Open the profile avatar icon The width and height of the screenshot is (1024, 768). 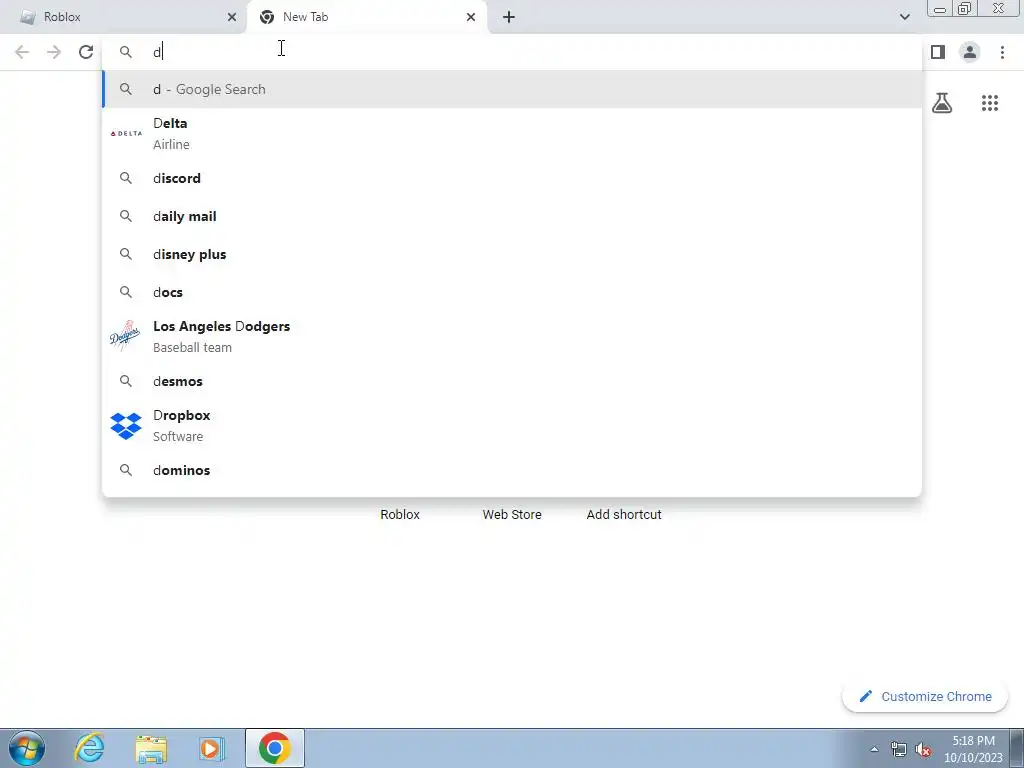(x=970, y=52)
